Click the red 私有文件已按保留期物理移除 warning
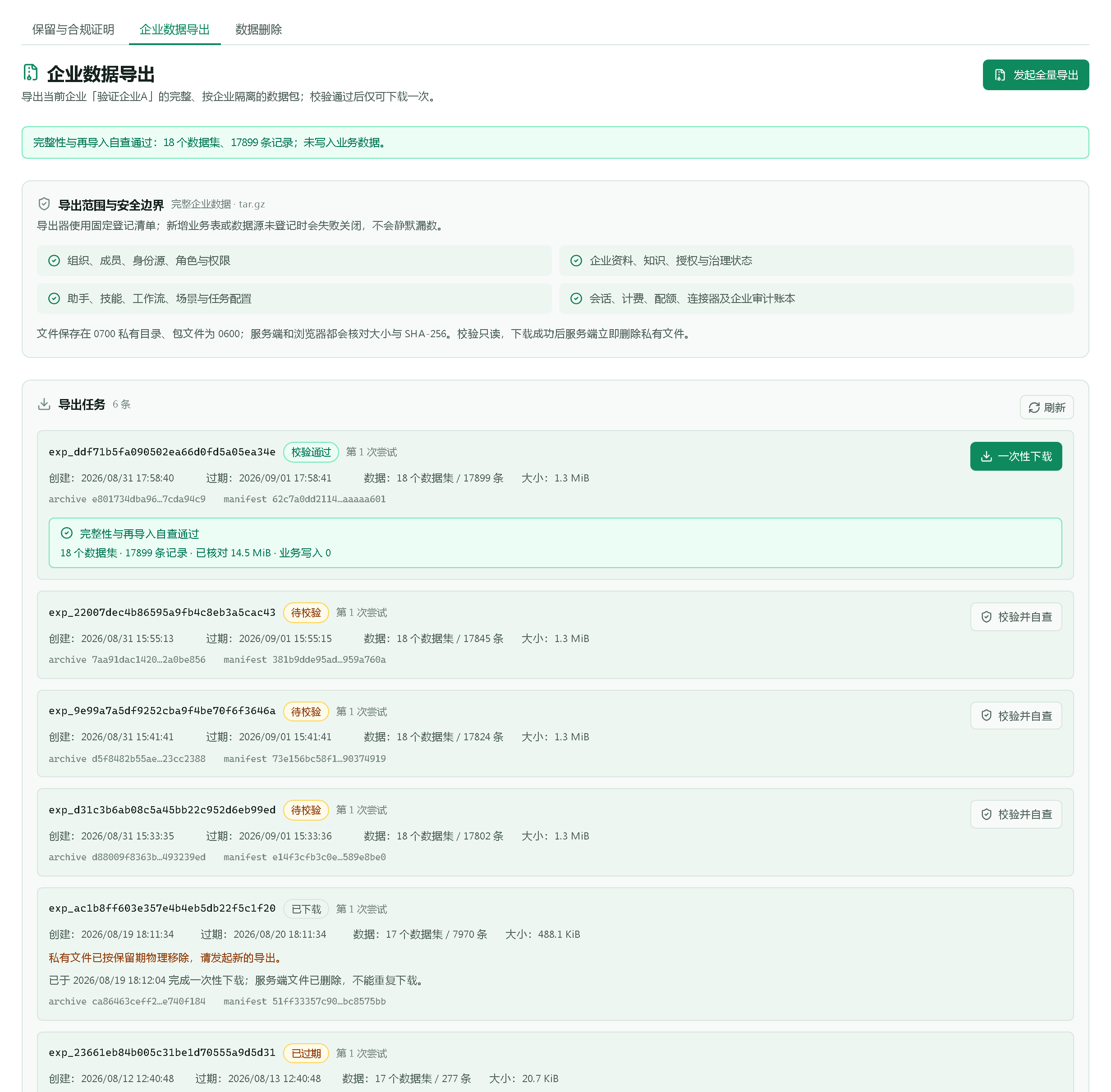The image size is (1111, 1092). coord(166,958)
